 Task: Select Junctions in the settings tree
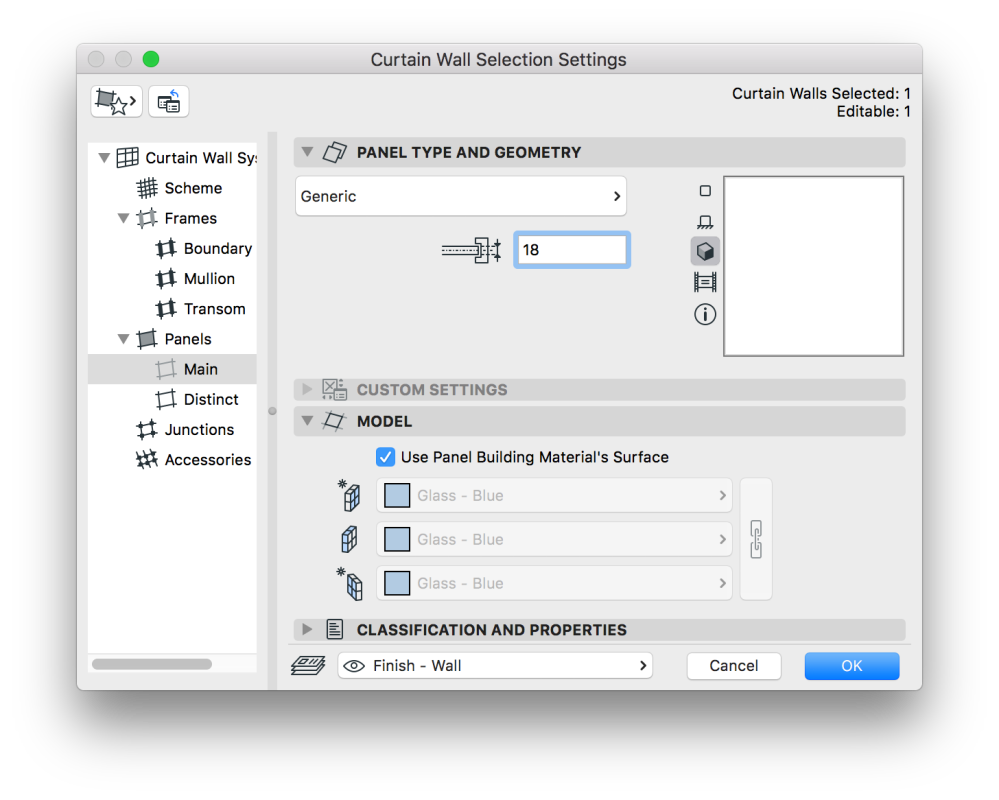(x=199, y=429)
